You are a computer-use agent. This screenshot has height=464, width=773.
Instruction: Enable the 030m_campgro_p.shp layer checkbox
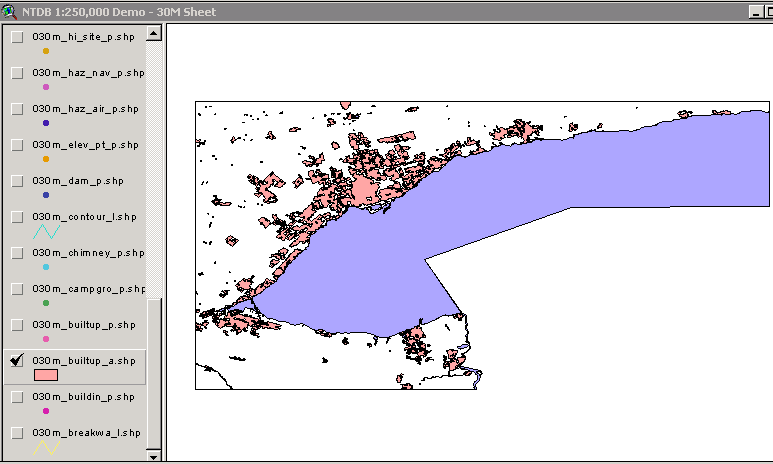[x=17, y=289]
